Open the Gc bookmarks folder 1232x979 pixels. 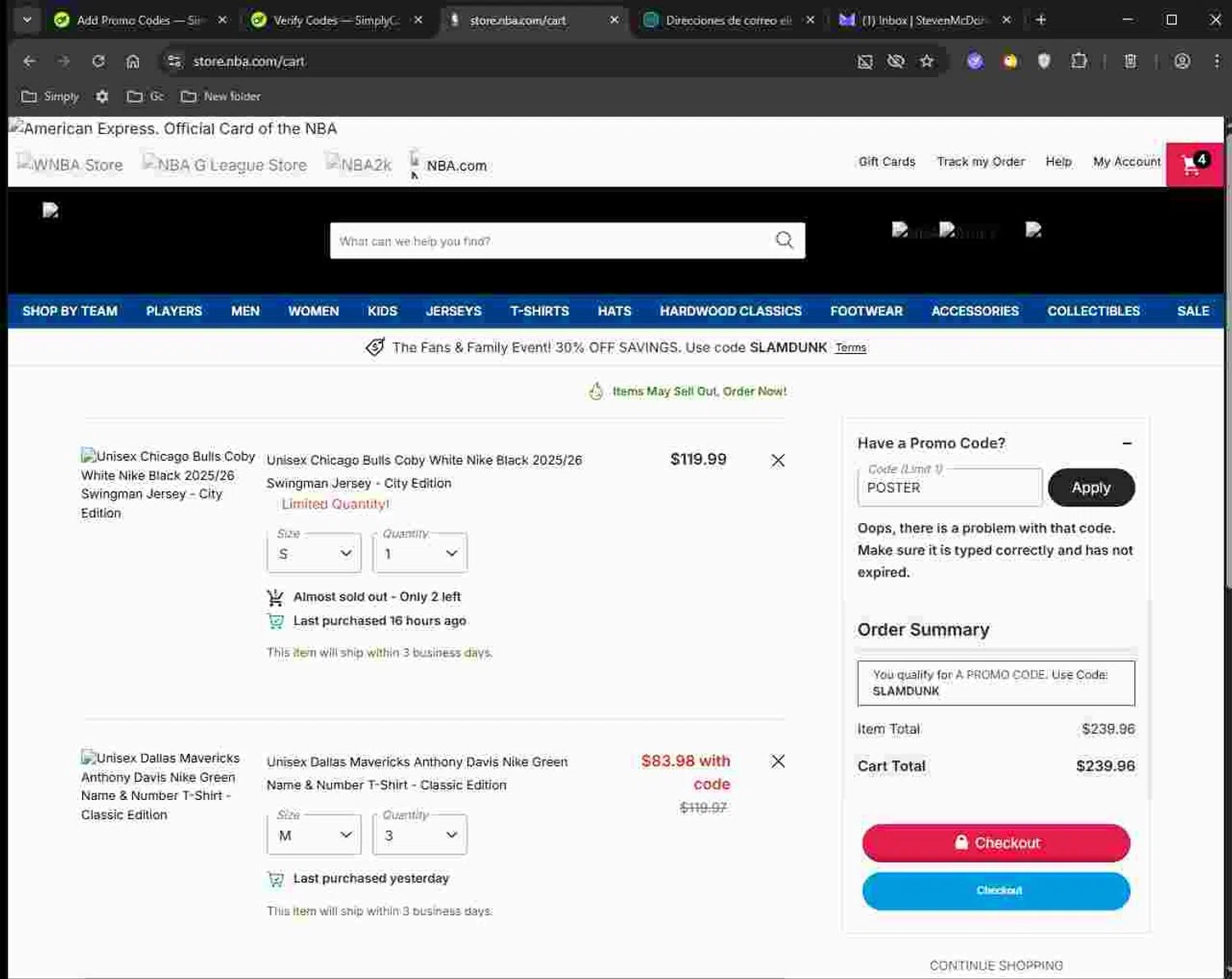(145, 96)
